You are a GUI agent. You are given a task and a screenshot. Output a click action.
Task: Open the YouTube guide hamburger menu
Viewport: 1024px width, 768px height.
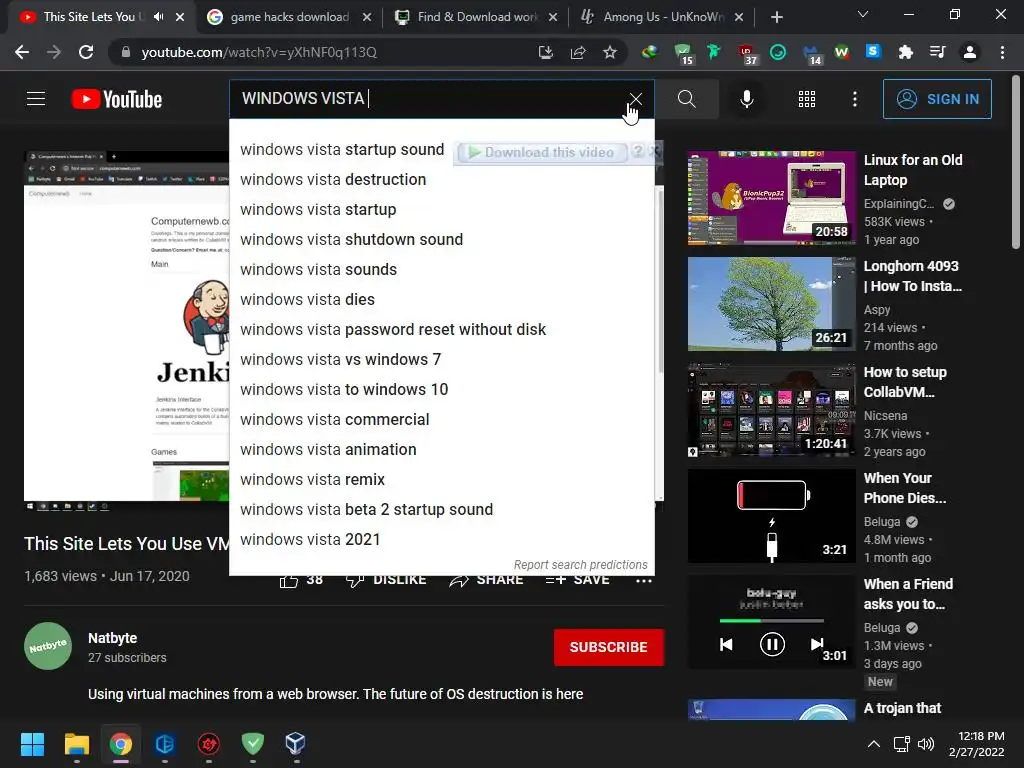[x=36, y=99]
